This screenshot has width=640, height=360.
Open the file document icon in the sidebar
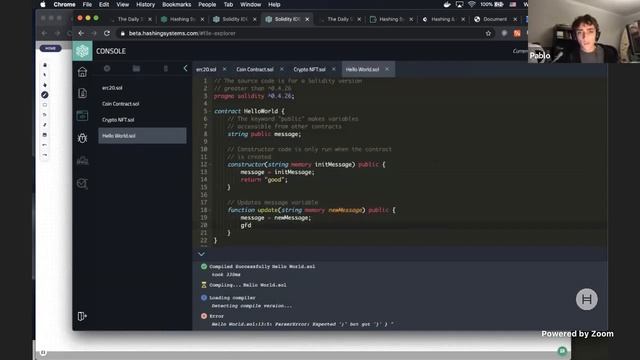click(82, 93)
